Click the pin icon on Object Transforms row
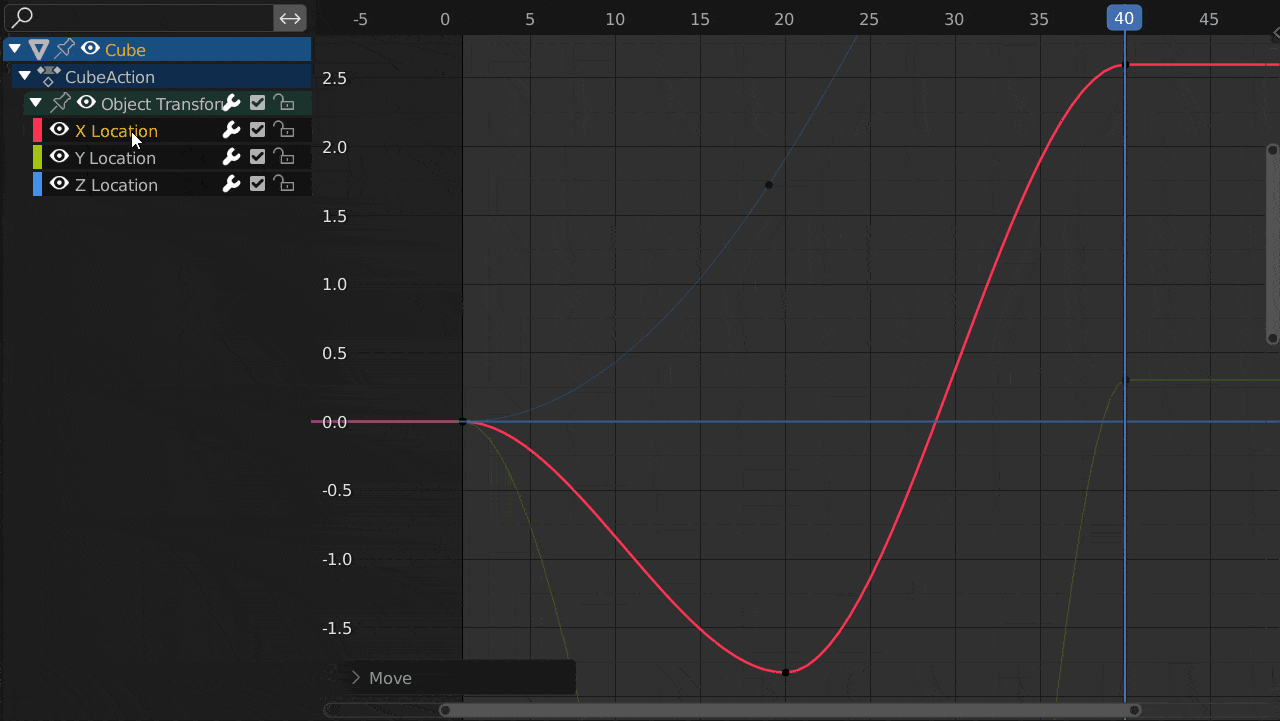This screenshot has width=1280, height=721. coord(61,103)
